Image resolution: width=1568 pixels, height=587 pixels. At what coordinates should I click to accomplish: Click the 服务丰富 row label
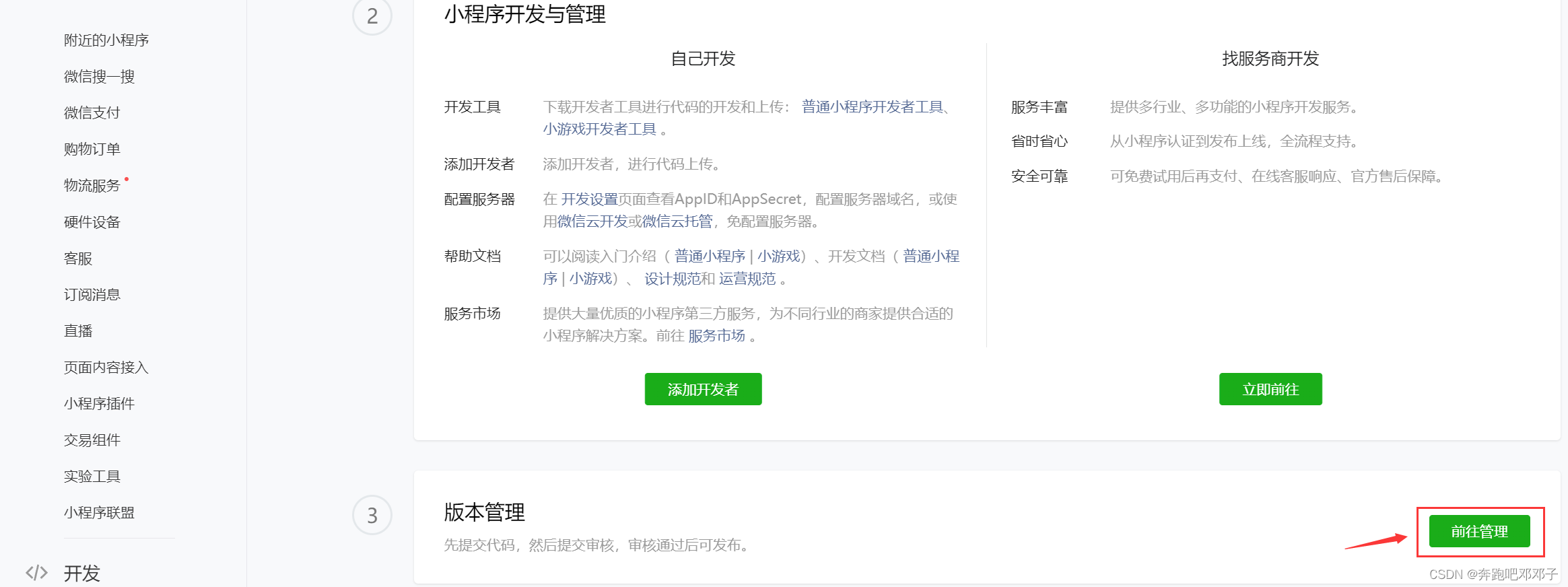[1039, 107]
